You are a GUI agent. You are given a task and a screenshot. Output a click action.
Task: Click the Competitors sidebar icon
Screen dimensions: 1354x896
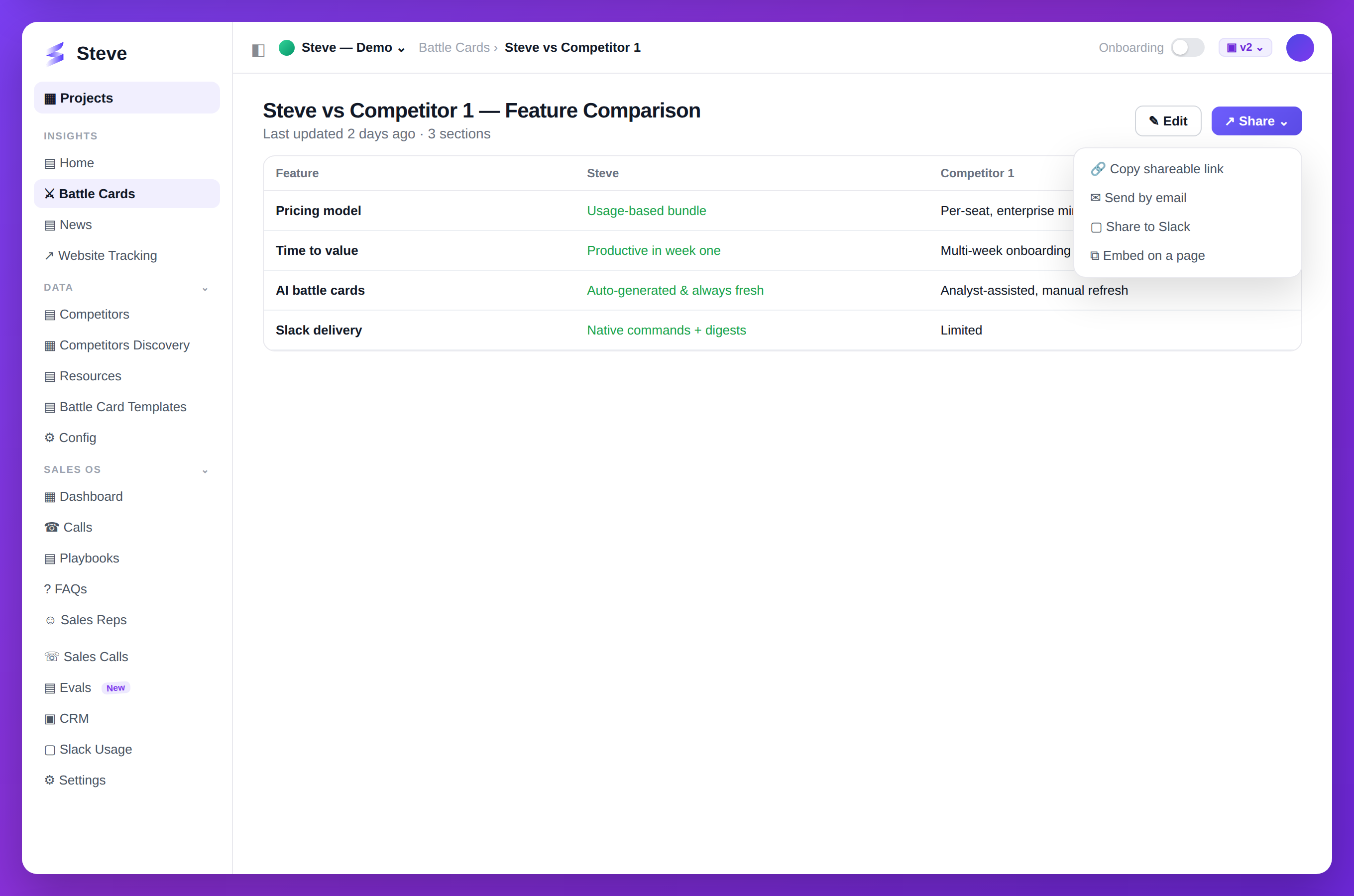pos(50,315)
